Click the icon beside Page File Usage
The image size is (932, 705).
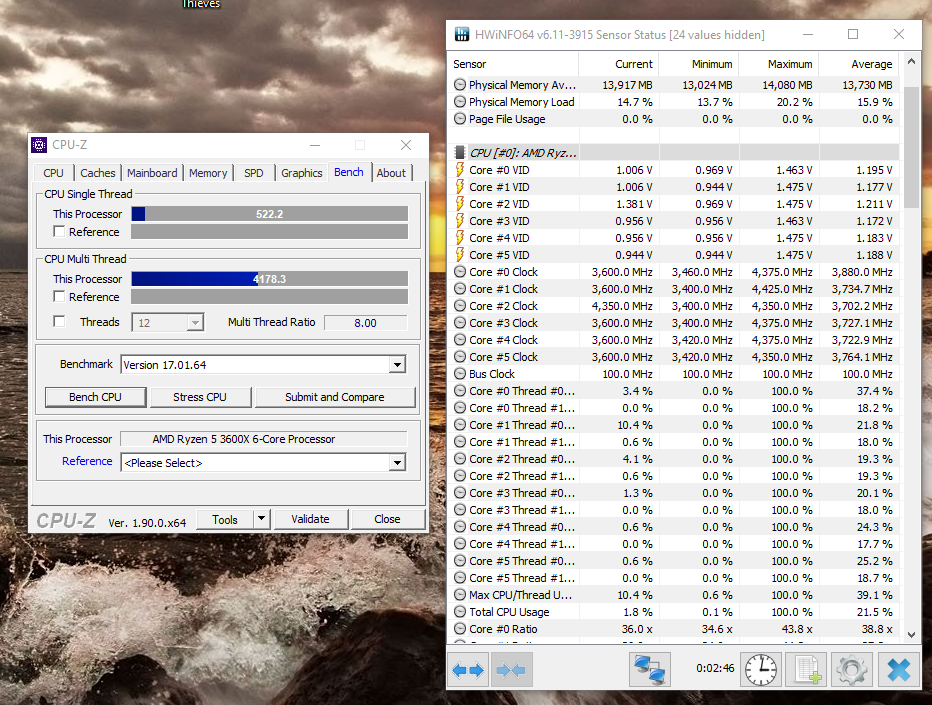[x=459, y=119]
